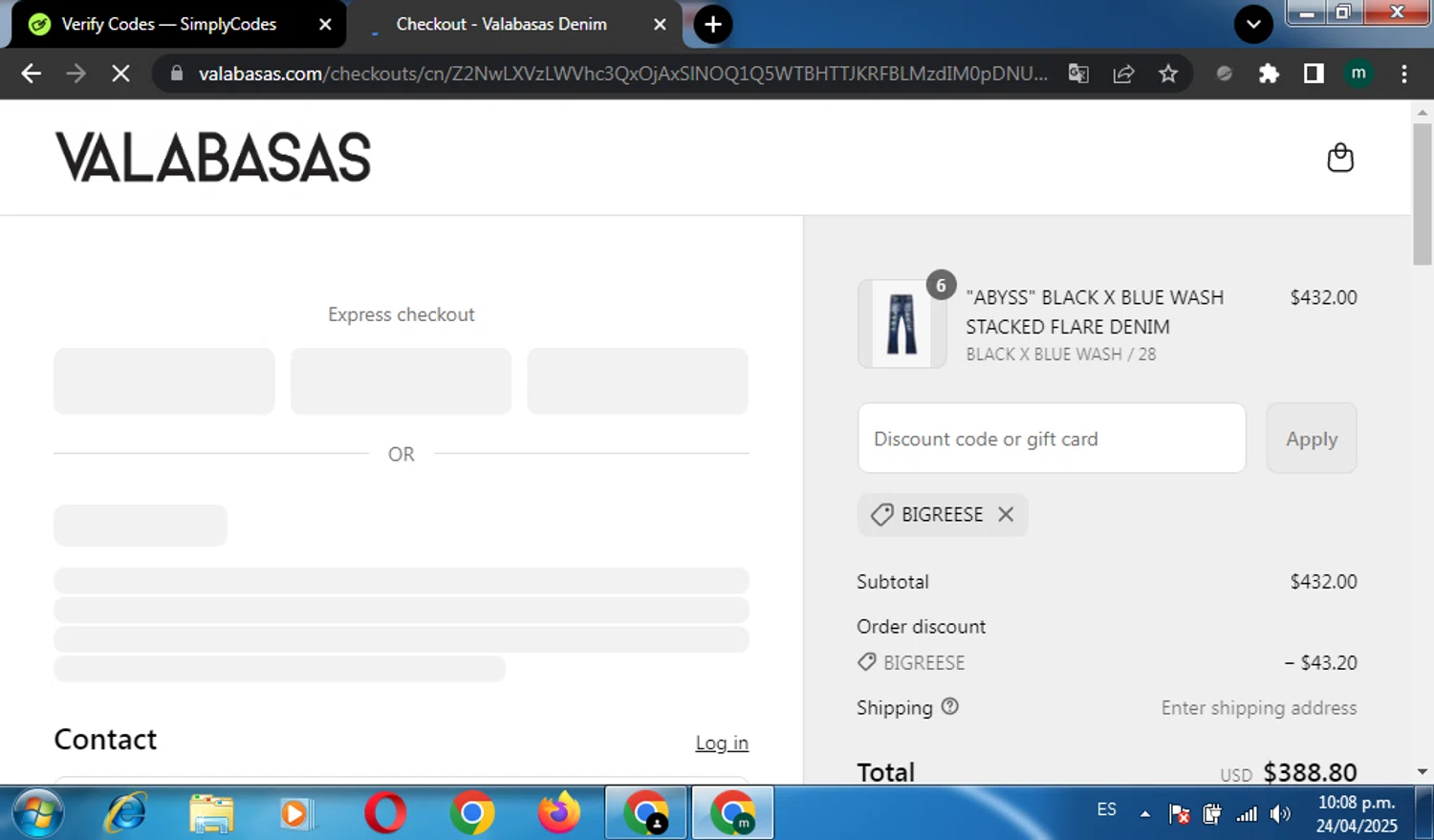Launch Internet Explorer from taskbar

click(x=125, y=813)
